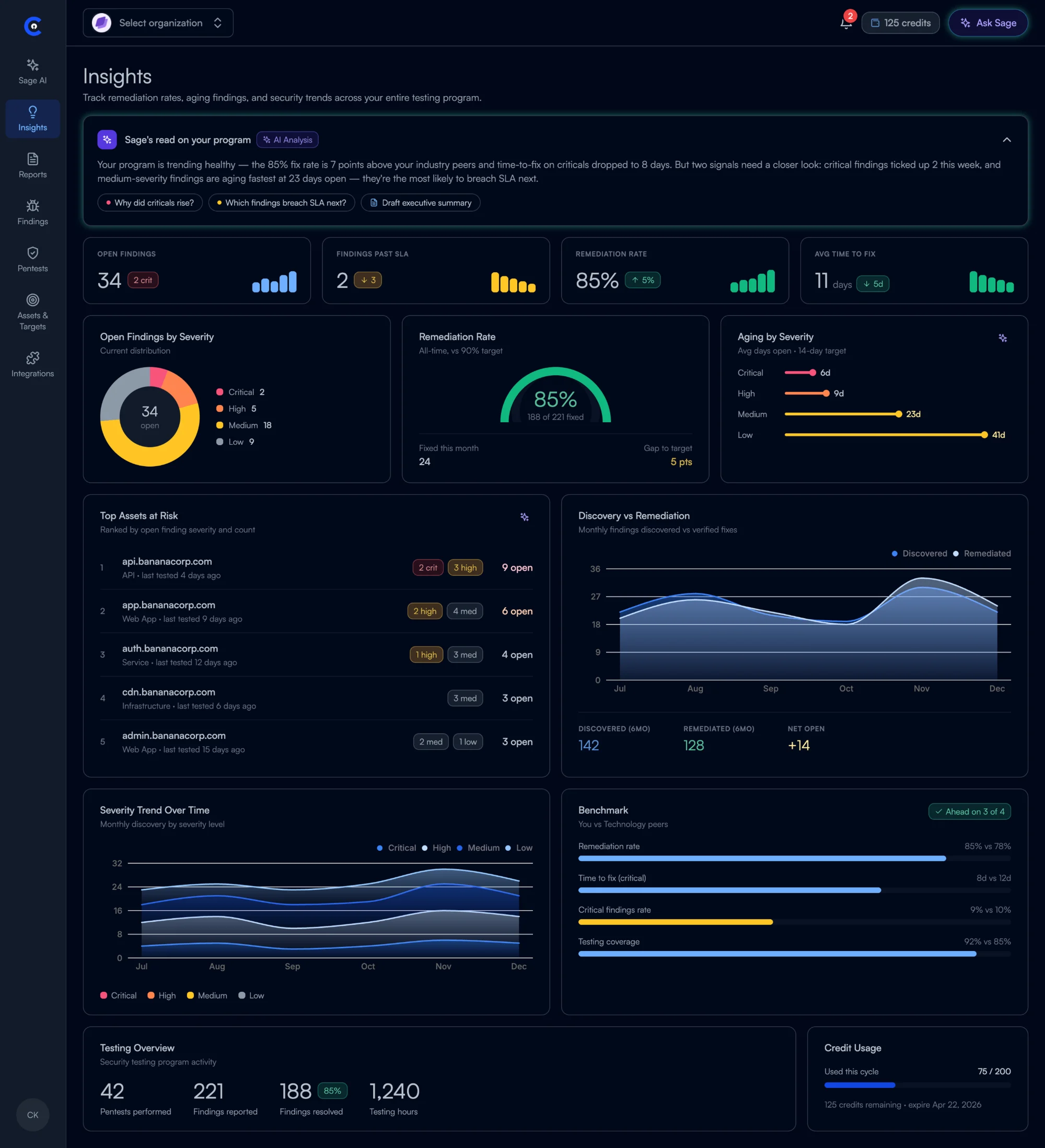
Task: Click sparkle icon in Top Assets at Risk
Action: pos(525,517)
